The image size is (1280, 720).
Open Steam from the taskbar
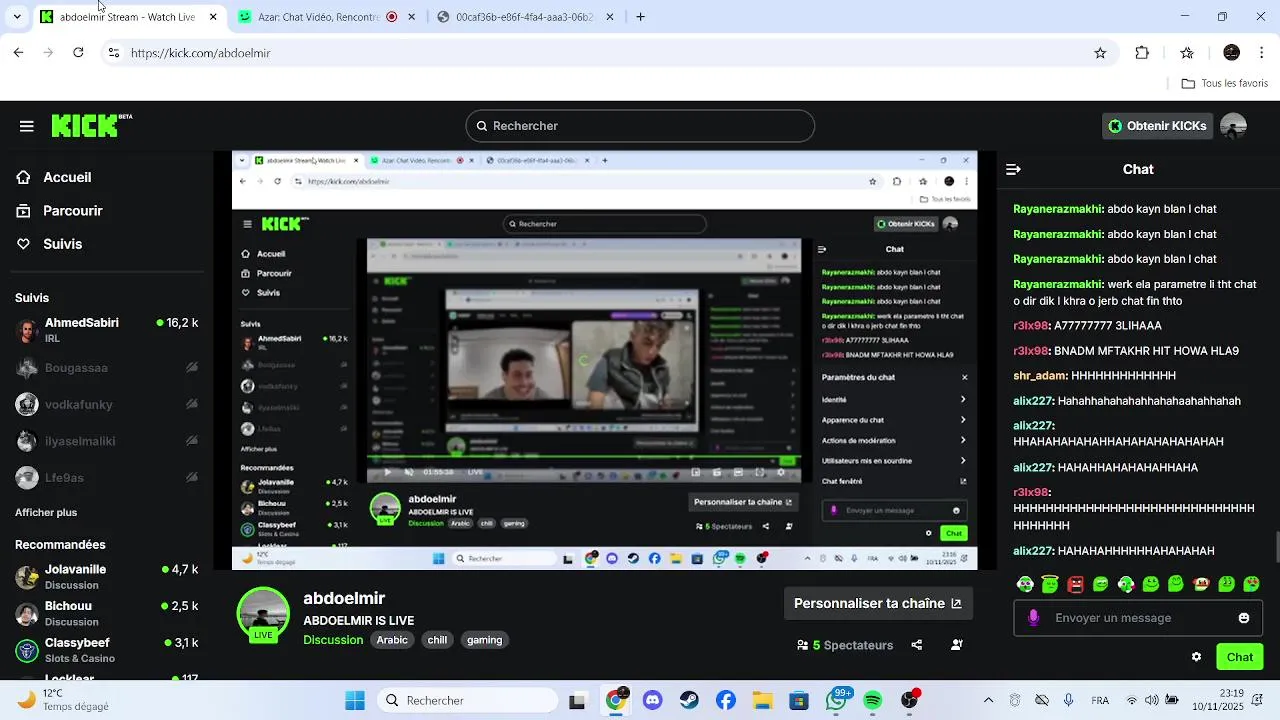tap(690, 700)
